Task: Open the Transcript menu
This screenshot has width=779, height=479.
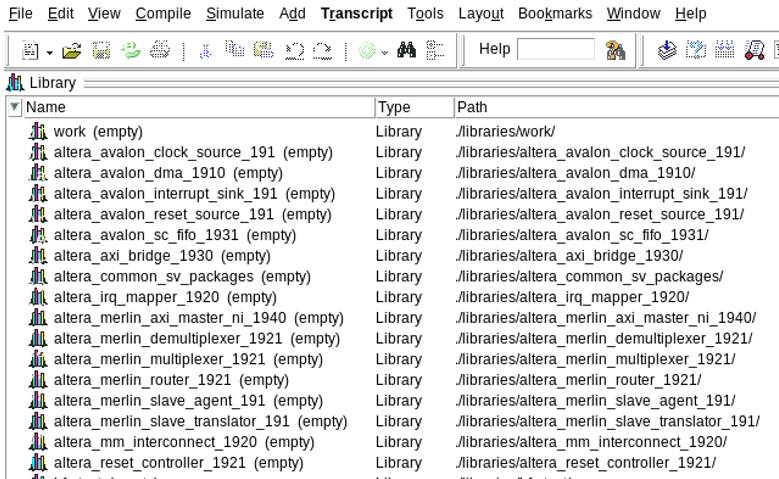Action: [x=357, y=13]
